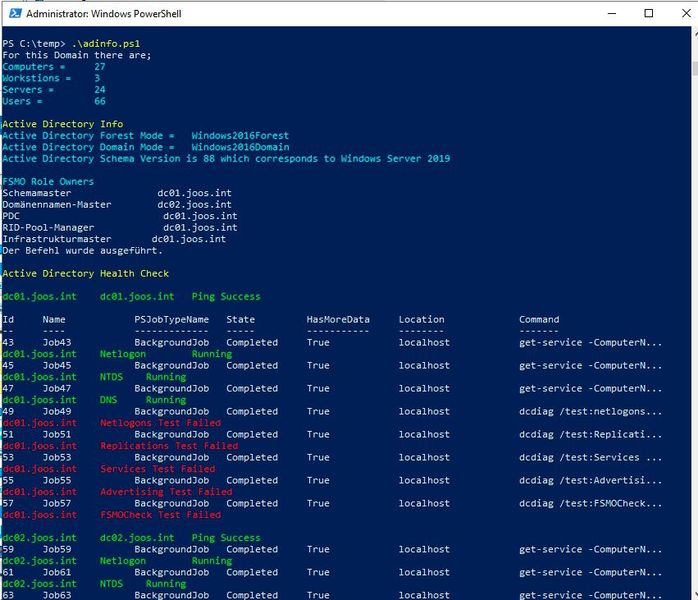Click the 'Job43' name cell
The height and width of the screenshot is (600, 698).
57,343
